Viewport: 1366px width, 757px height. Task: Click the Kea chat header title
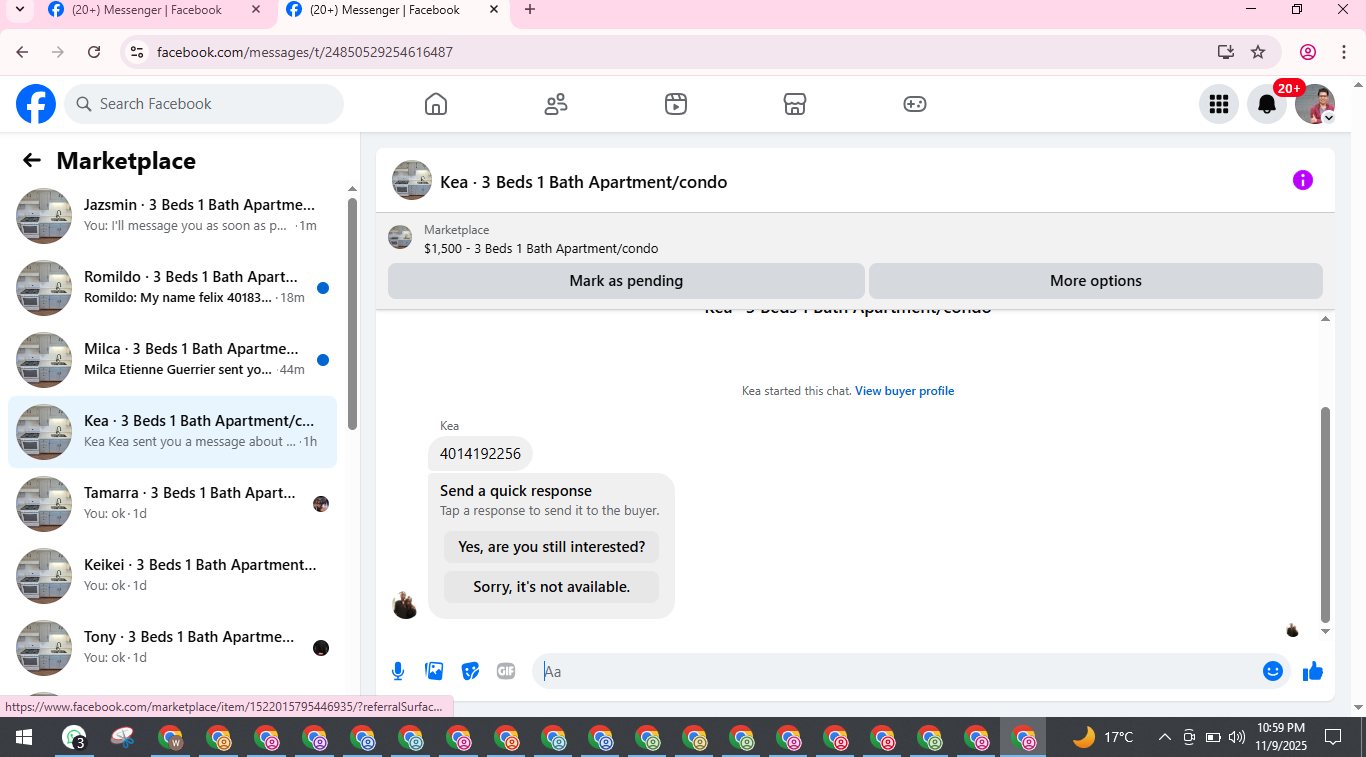coord(584,182)
